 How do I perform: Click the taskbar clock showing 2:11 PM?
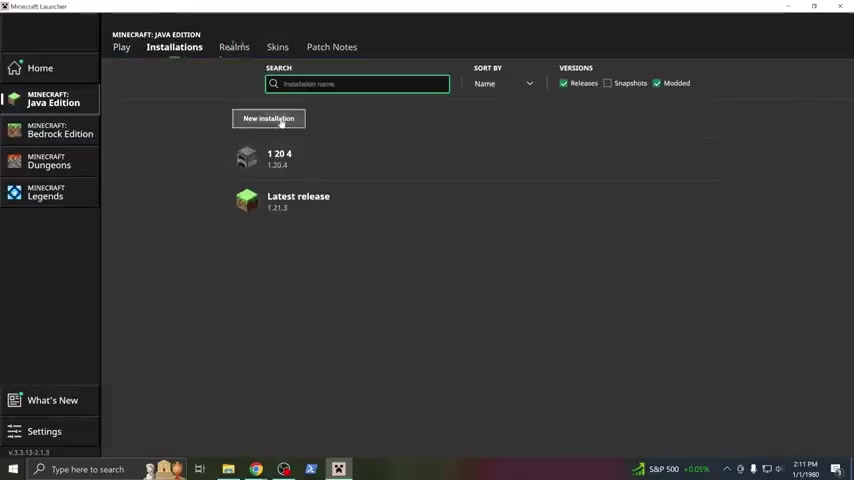(806, 469)
